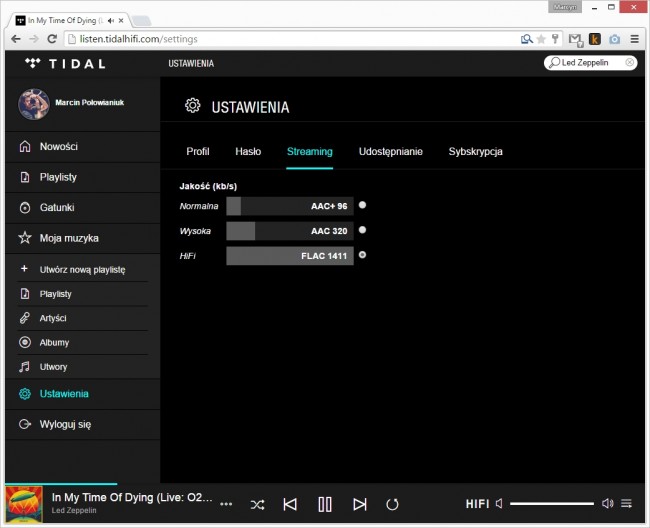650x528 pixels.
Task: Pause the current track
Action: coord(325,504)
